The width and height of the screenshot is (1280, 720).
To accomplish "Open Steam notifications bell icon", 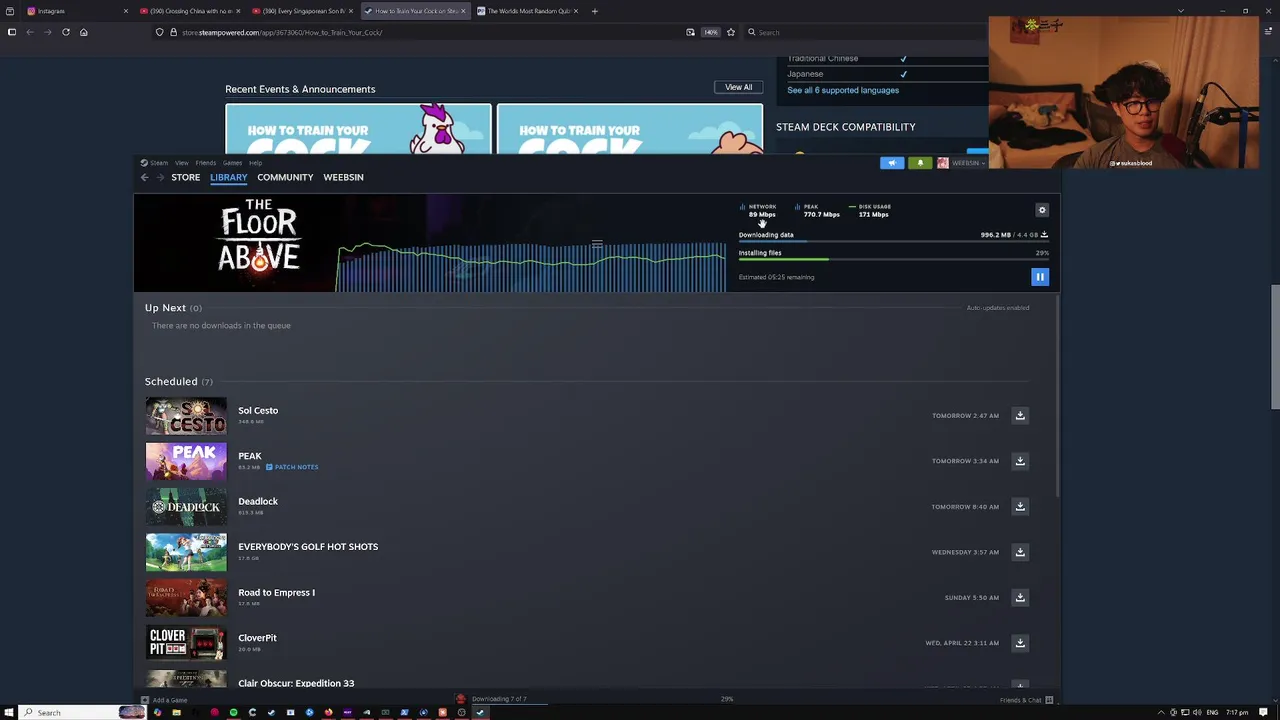I will [920, 163].
